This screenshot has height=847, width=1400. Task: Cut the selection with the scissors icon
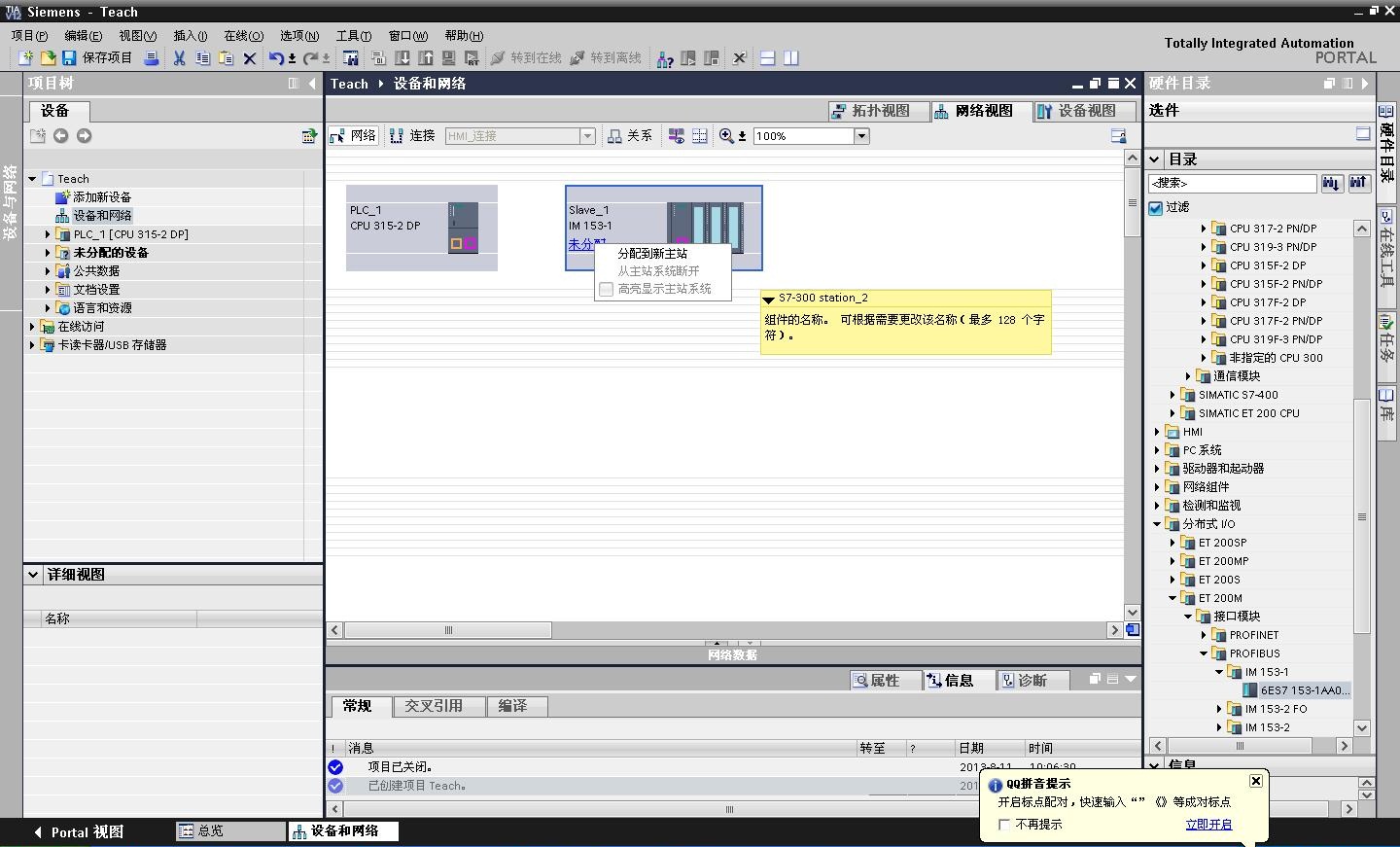pyautogui.click(x=179, y=58)
